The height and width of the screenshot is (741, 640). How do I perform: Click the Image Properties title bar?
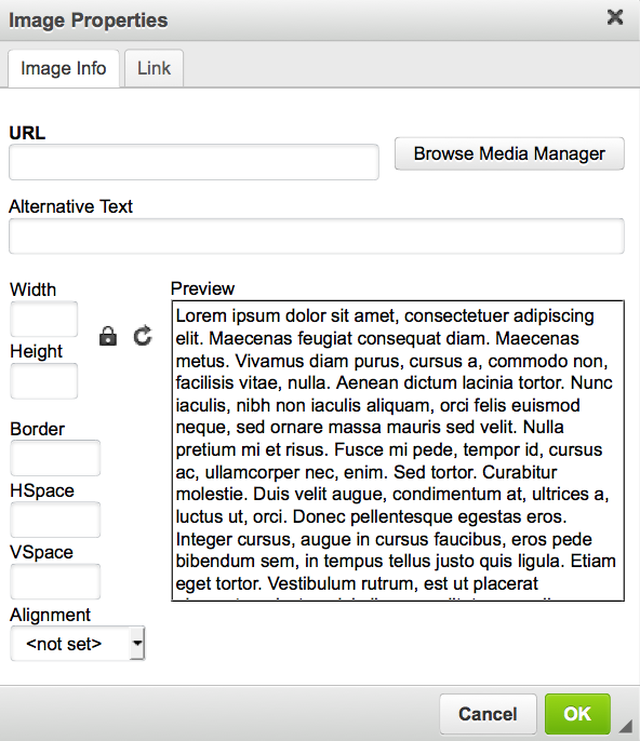pos(300,20)
